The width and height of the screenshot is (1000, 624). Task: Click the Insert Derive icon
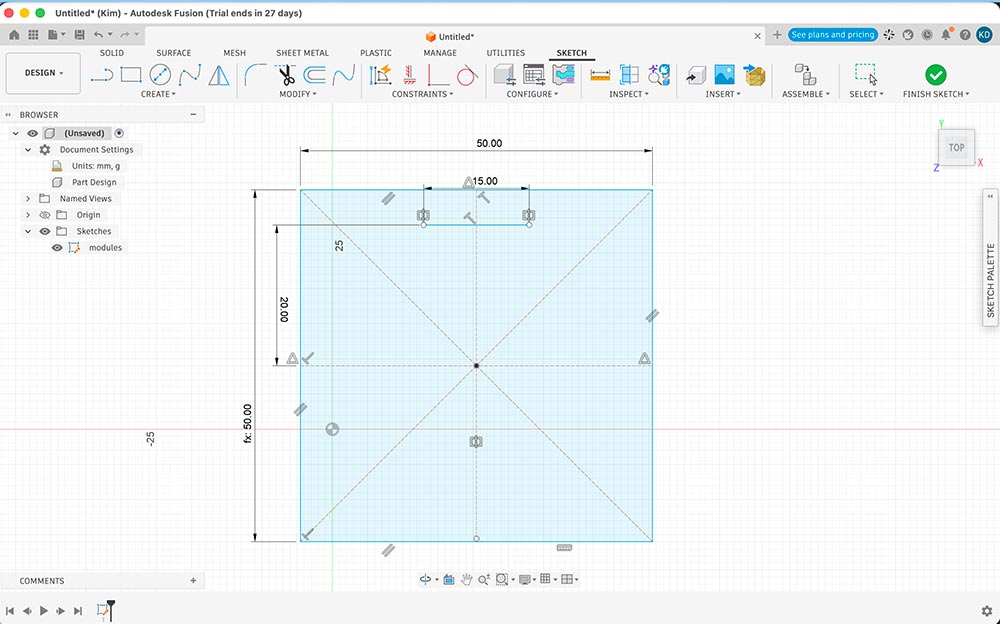pyautogui.click(x=696, y=75)
